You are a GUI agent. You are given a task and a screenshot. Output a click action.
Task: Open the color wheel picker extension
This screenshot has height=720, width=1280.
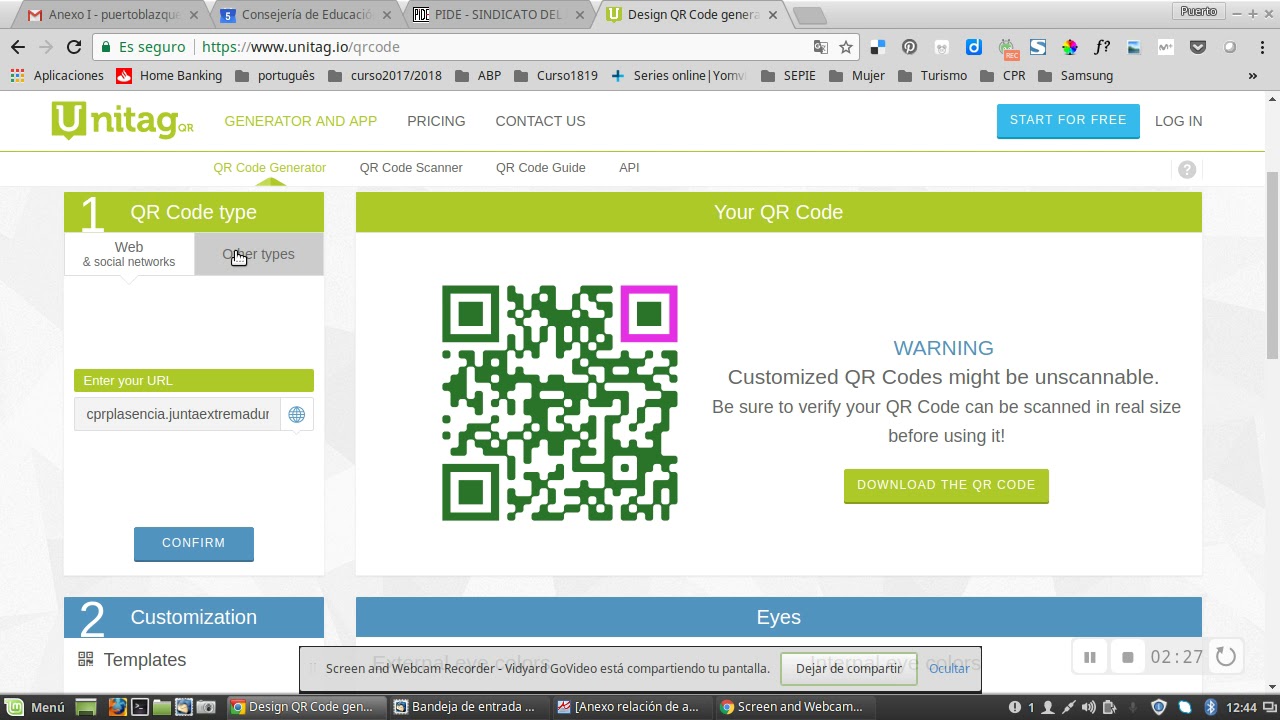coord(1070,47)
